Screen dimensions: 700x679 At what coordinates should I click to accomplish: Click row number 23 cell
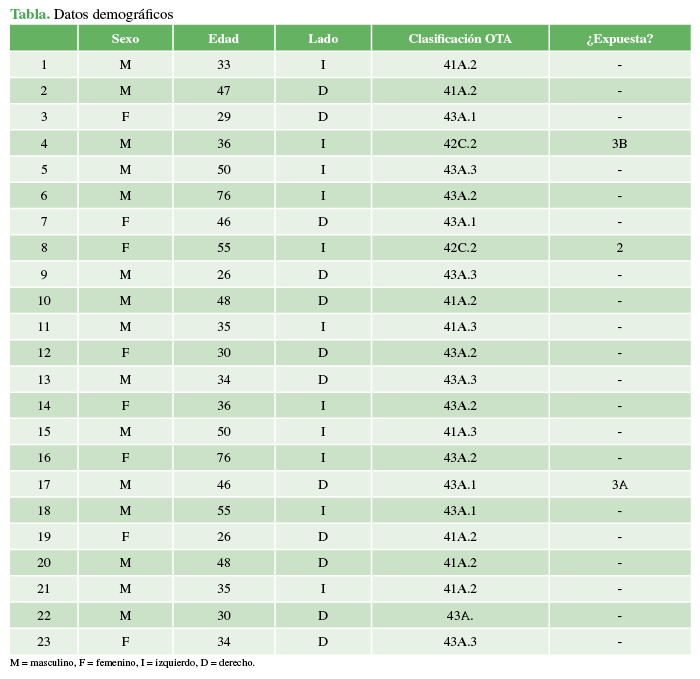[x=44, y=642]
